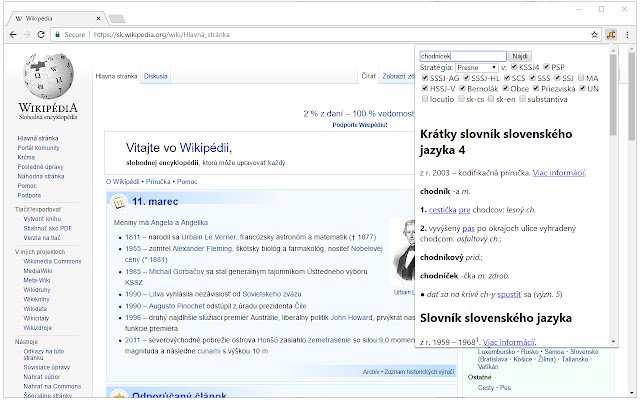The image size is (640, 400).
Task: Open Náhodná stránka in the sidebar
Action: 41,176
